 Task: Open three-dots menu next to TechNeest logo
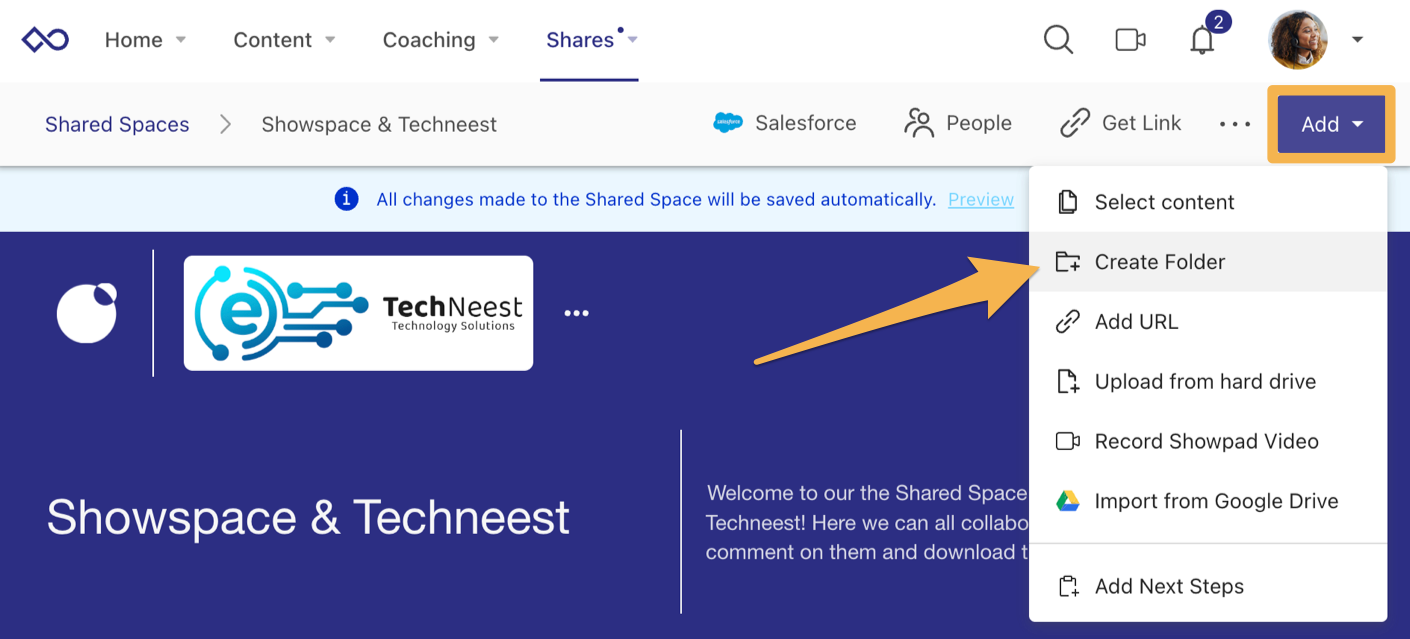[x=576, y=313]
